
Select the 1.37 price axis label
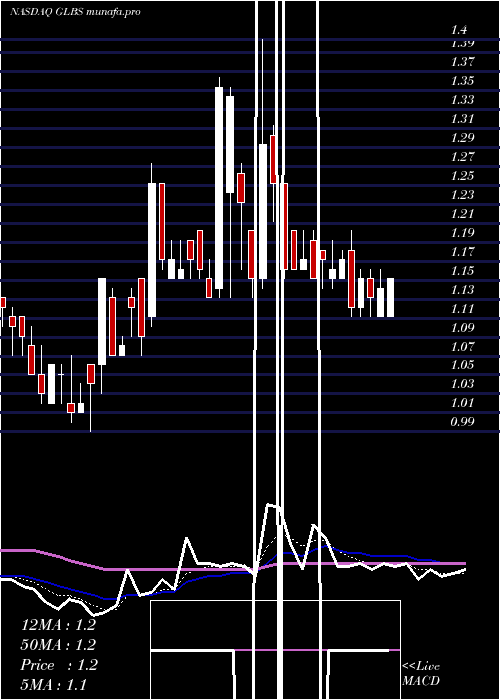pyautogui.click(x=462, y=62)
